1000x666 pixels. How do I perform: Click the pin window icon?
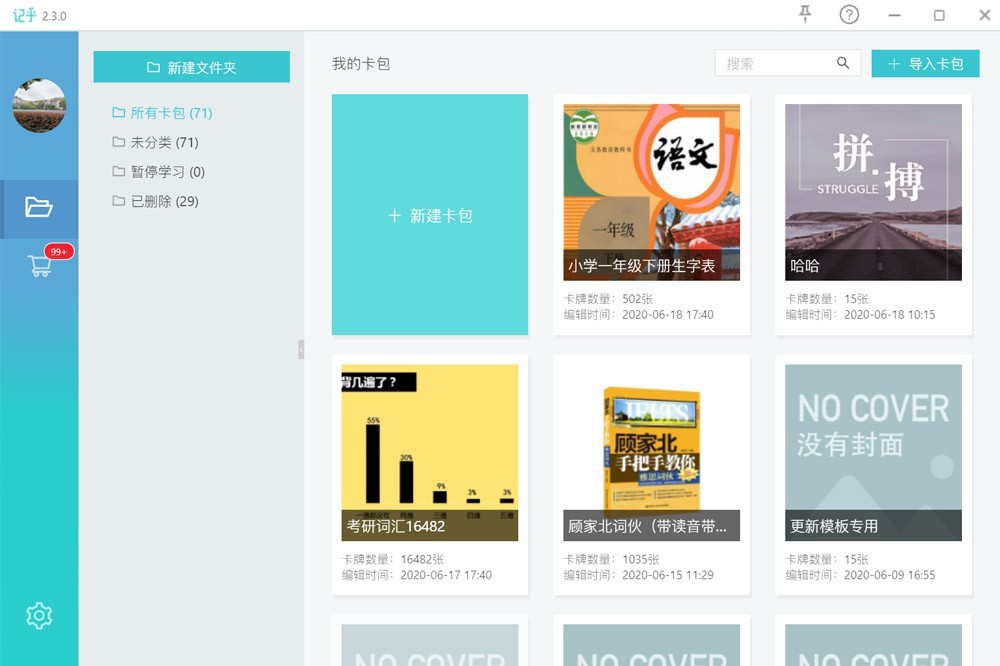pos(805,14)
